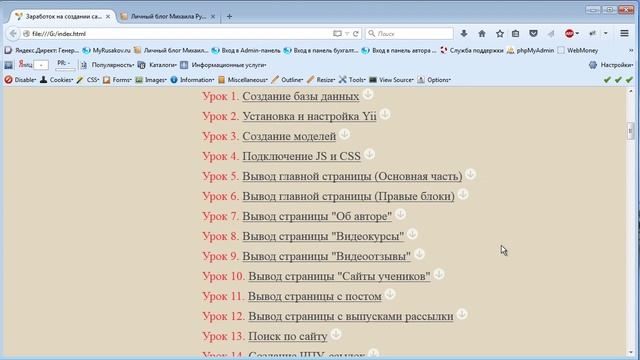Click the Pocket save icon
Image resolution: width=640 pixels, height=360 pixels.
pyautogui.click(x=533, y=33)
